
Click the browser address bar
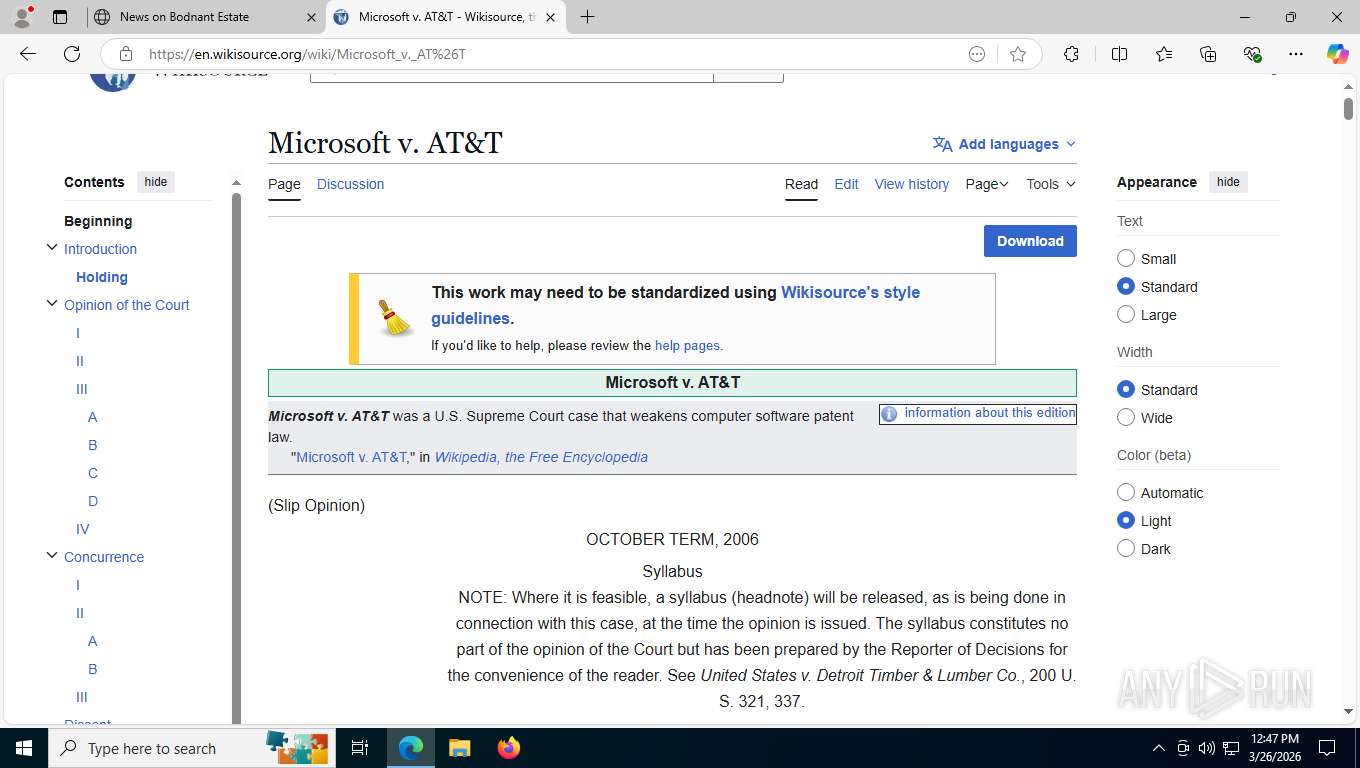click(555, 54)
